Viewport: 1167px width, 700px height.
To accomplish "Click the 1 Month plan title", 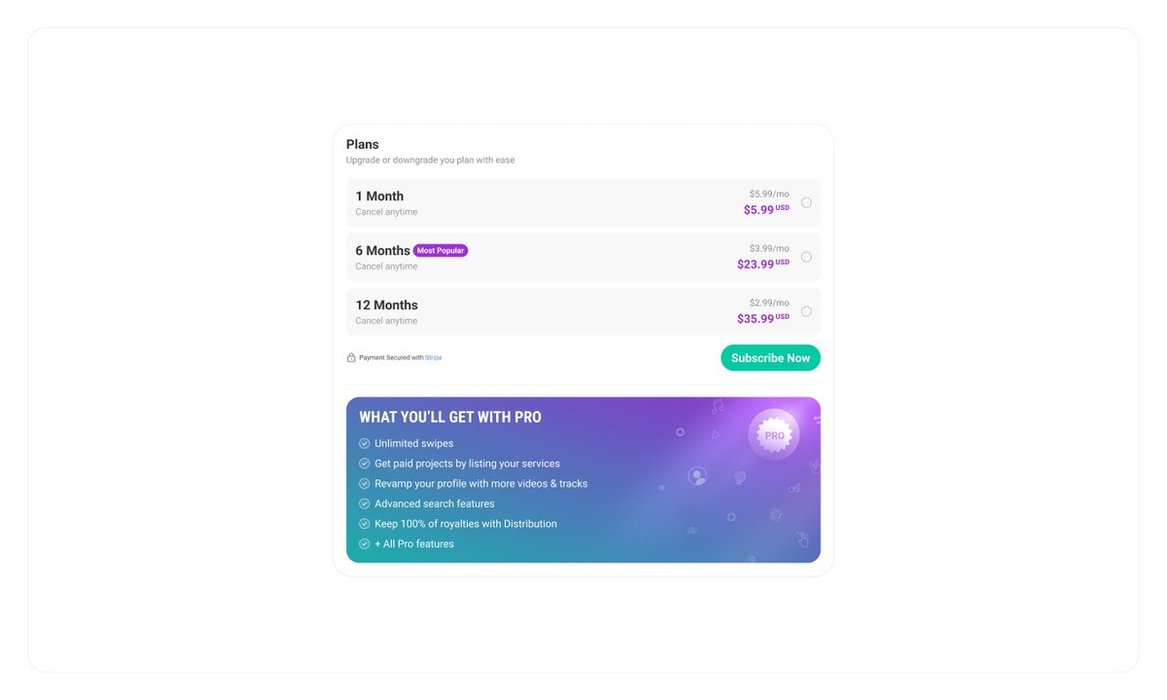I will click(380, 196).
